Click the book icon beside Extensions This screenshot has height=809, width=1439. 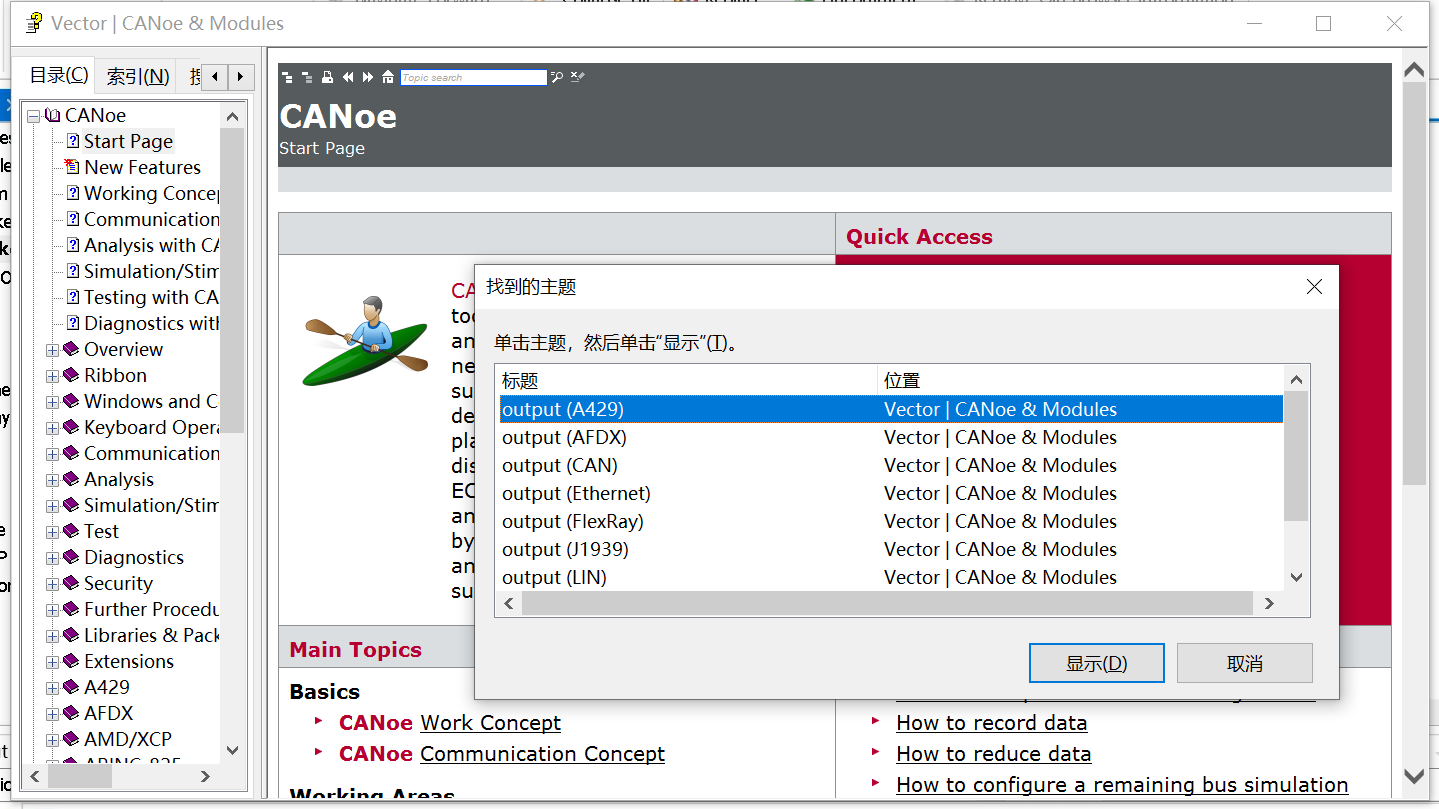(71, 661)
